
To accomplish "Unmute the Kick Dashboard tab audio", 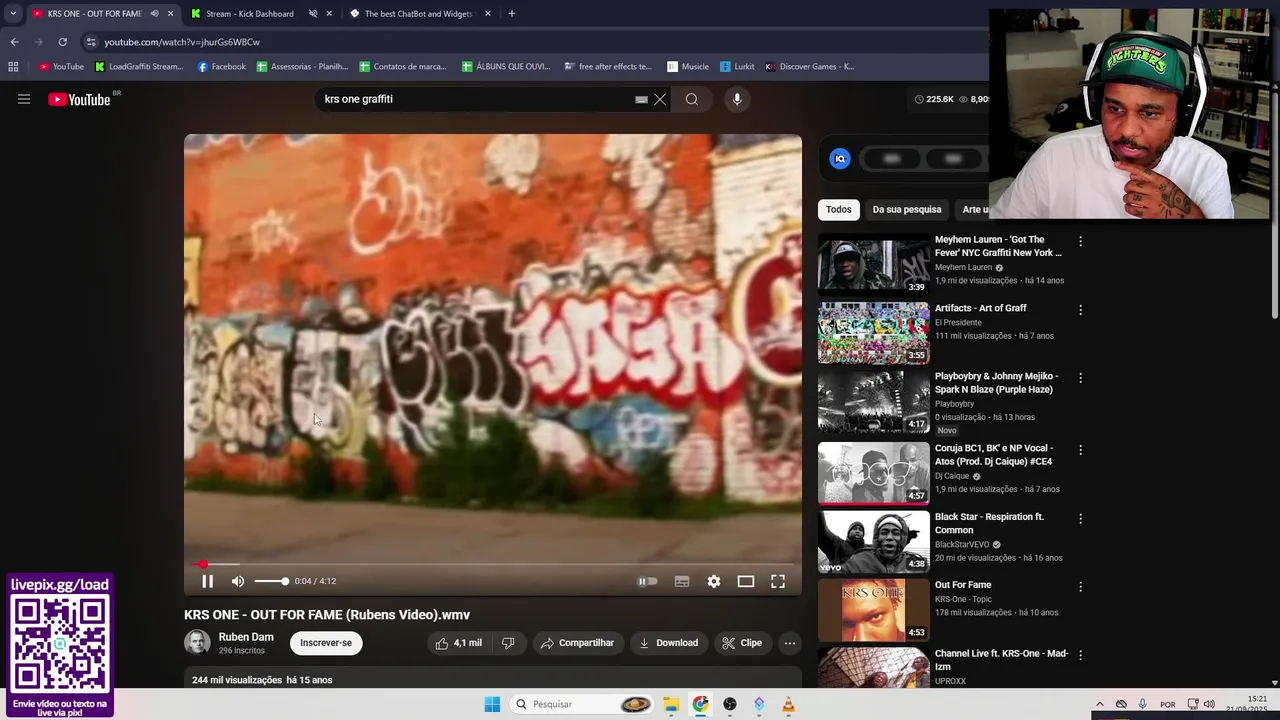I will 313,14.
